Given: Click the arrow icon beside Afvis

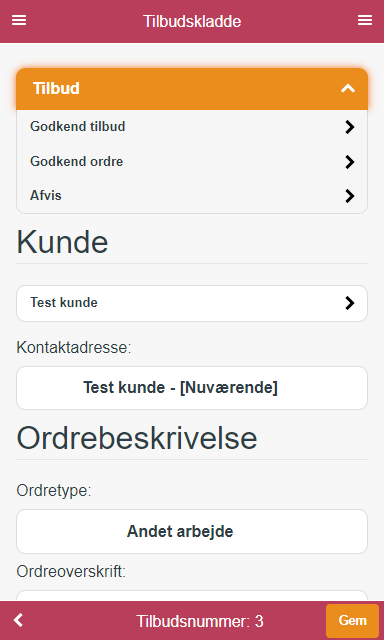Looking at the screenshot, I should (349, 196).
